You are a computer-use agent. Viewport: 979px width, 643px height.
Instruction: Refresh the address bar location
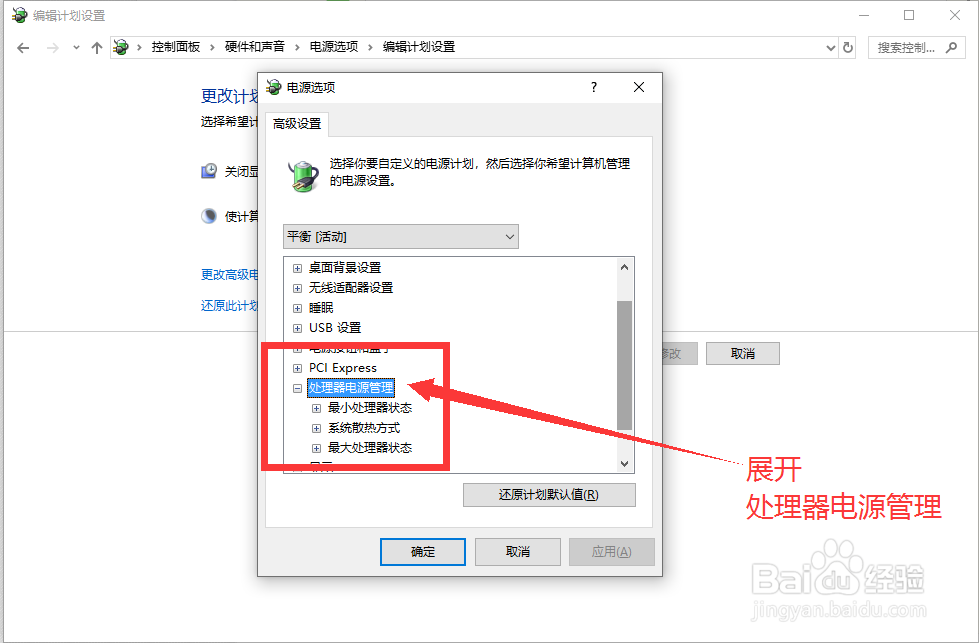click(847, 47)
